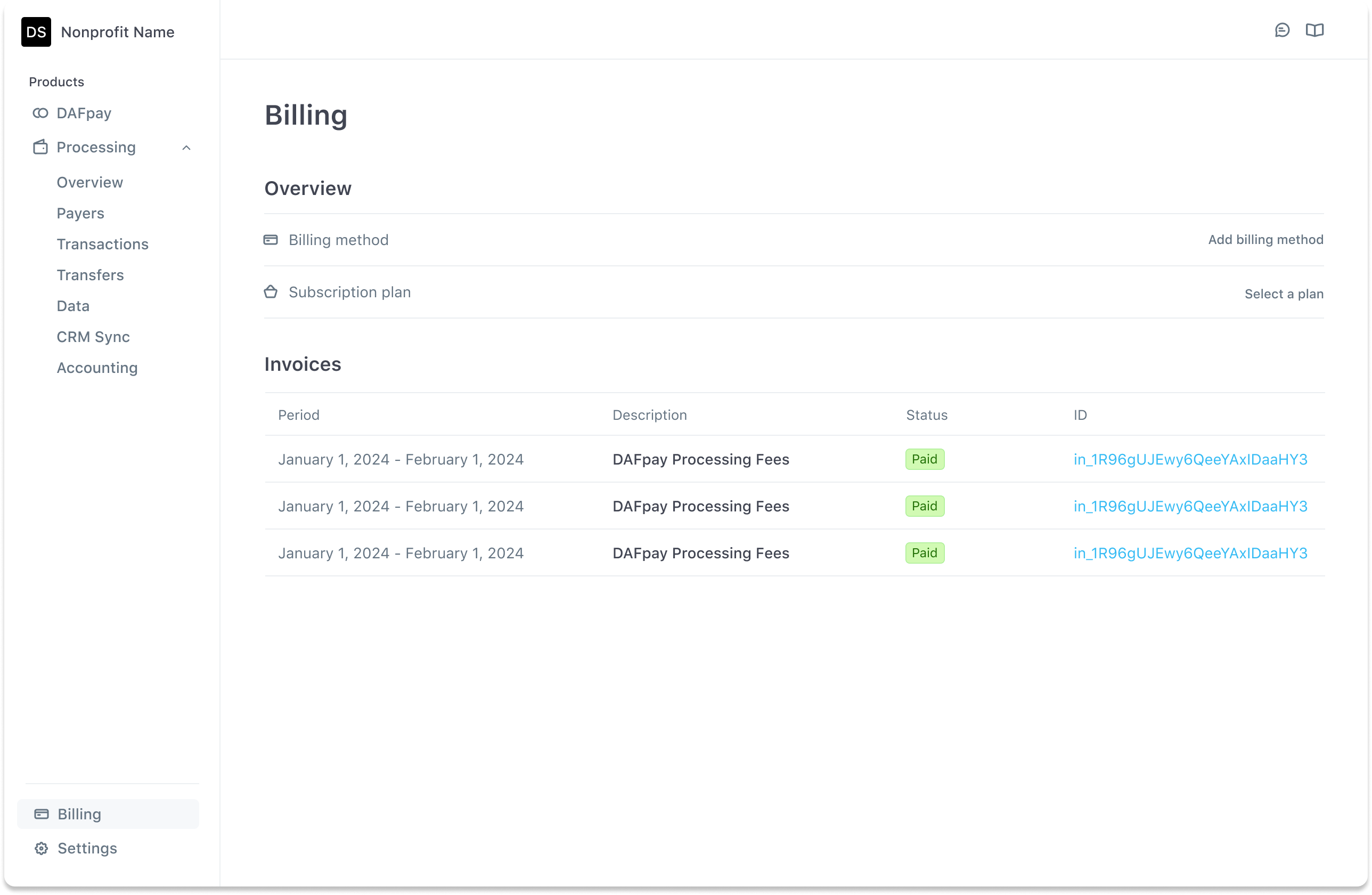
Task: Sort by the Period column header
Action: tap(299, 414)
